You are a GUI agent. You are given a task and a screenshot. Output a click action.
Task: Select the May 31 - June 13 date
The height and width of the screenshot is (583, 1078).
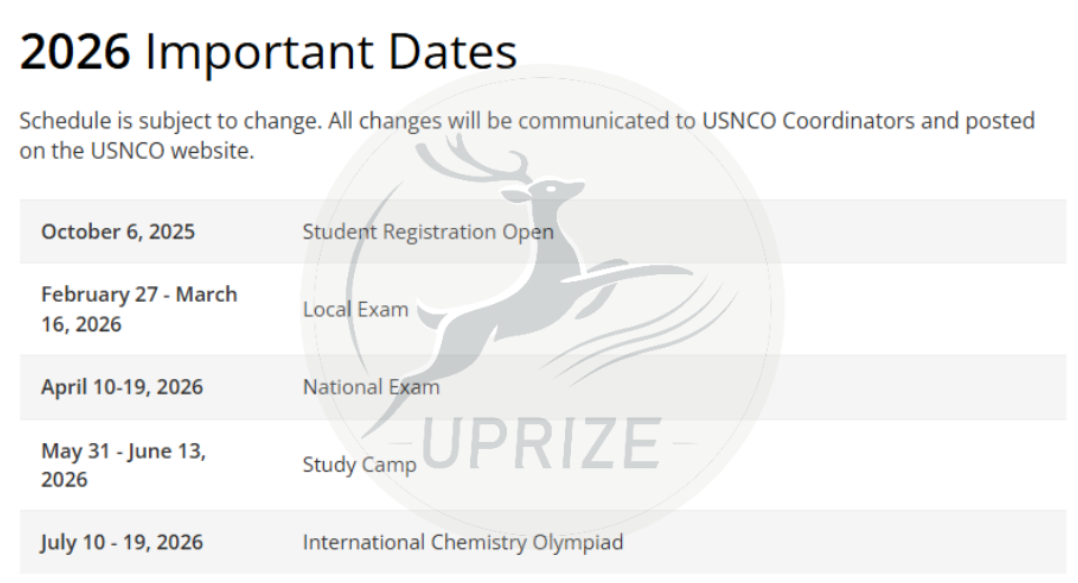pos(123,465)
